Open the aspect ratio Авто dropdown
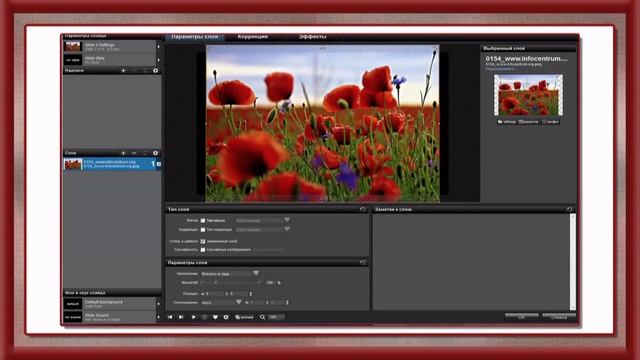Screen dimensions: 640x360 221,302
